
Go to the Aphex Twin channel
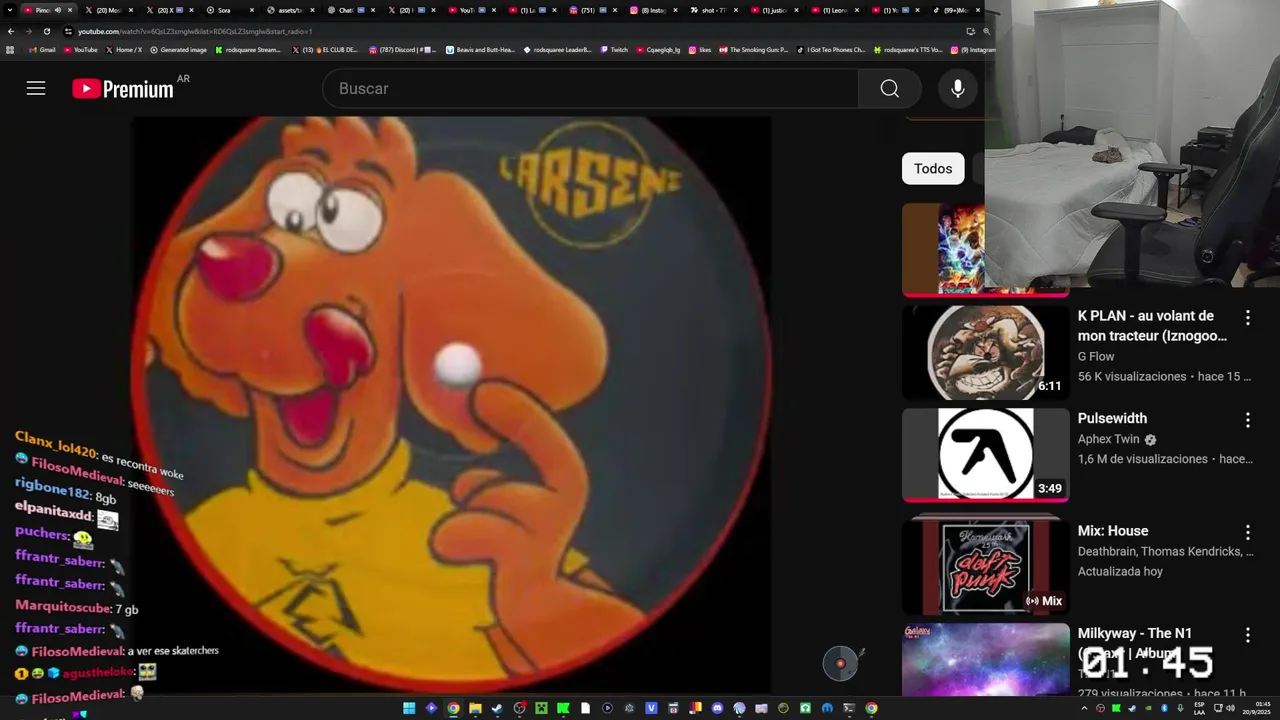[x=1108, y=439]
